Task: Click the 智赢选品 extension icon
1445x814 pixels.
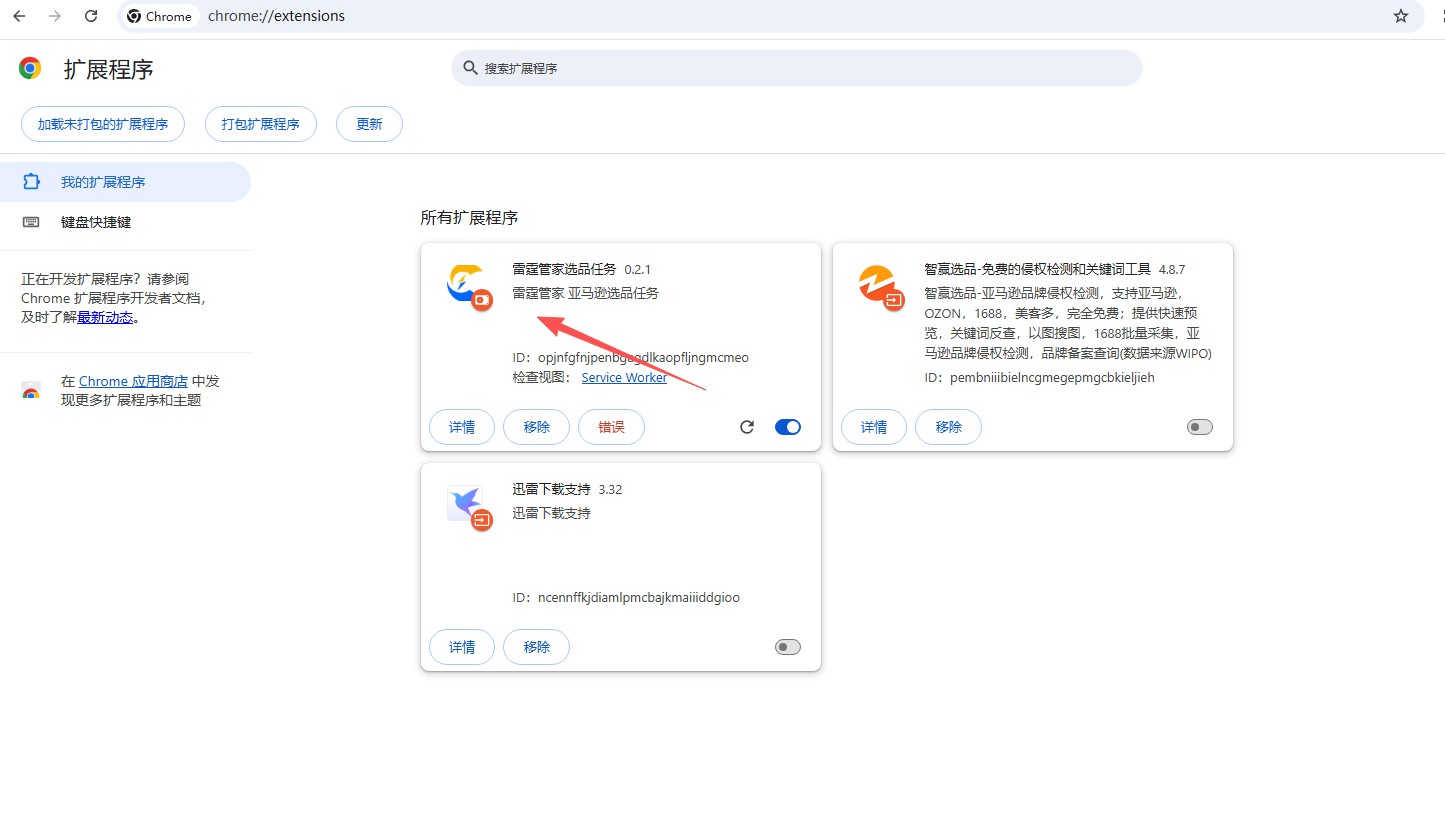Action: 878,285
